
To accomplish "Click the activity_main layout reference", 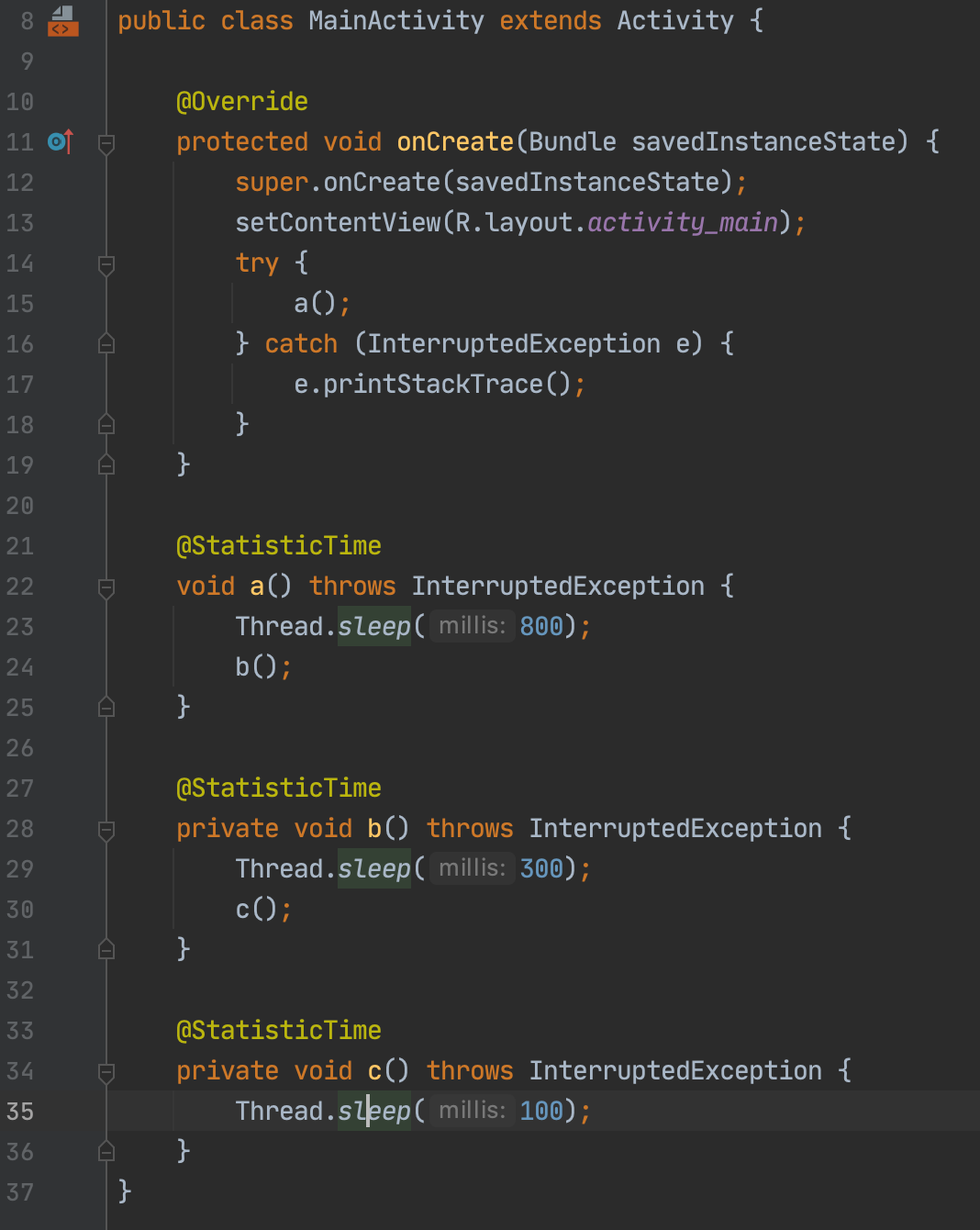I will pos(683,222).
